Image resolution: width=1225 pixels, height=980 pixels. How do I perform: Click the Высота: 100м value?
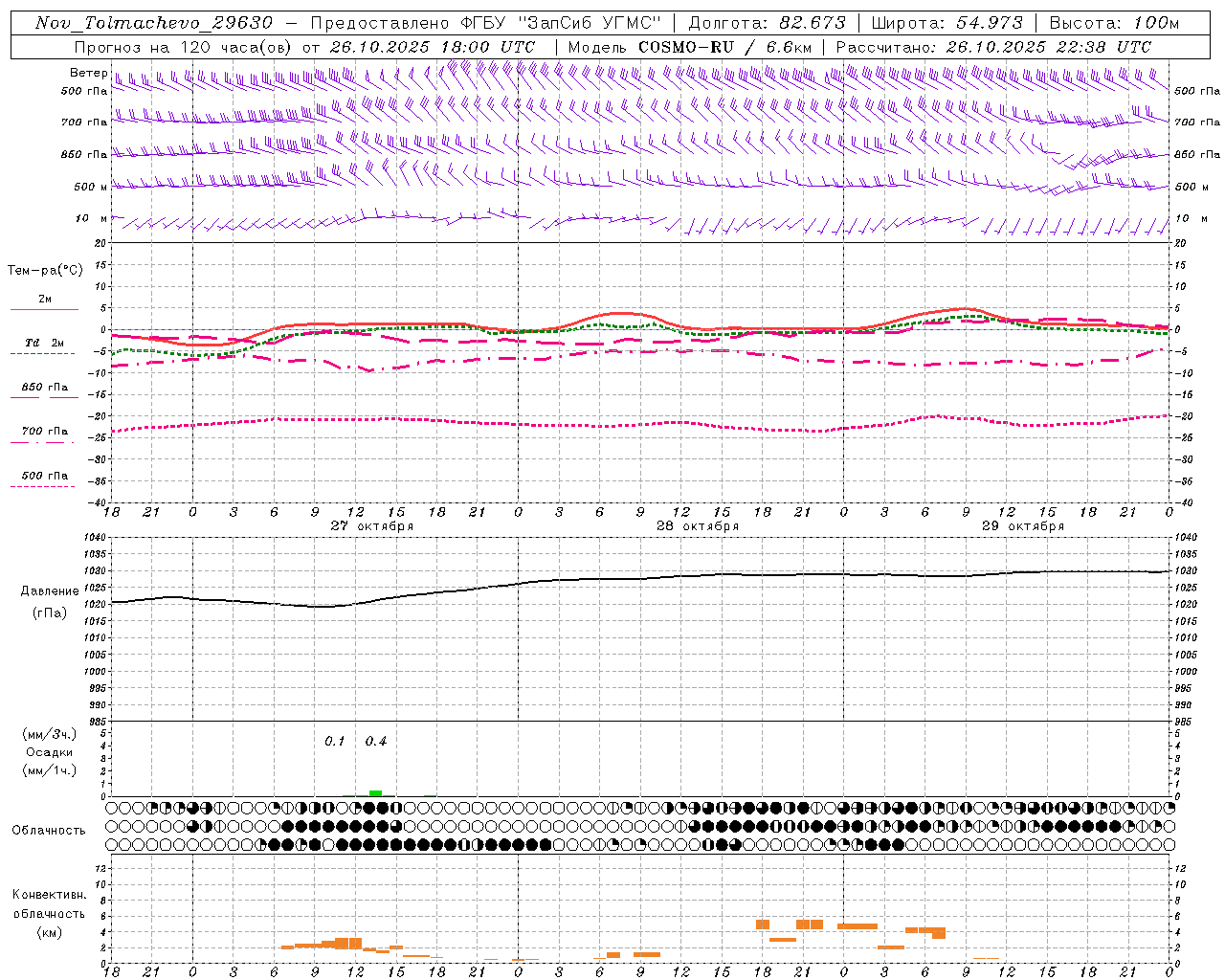point(1114,23)
